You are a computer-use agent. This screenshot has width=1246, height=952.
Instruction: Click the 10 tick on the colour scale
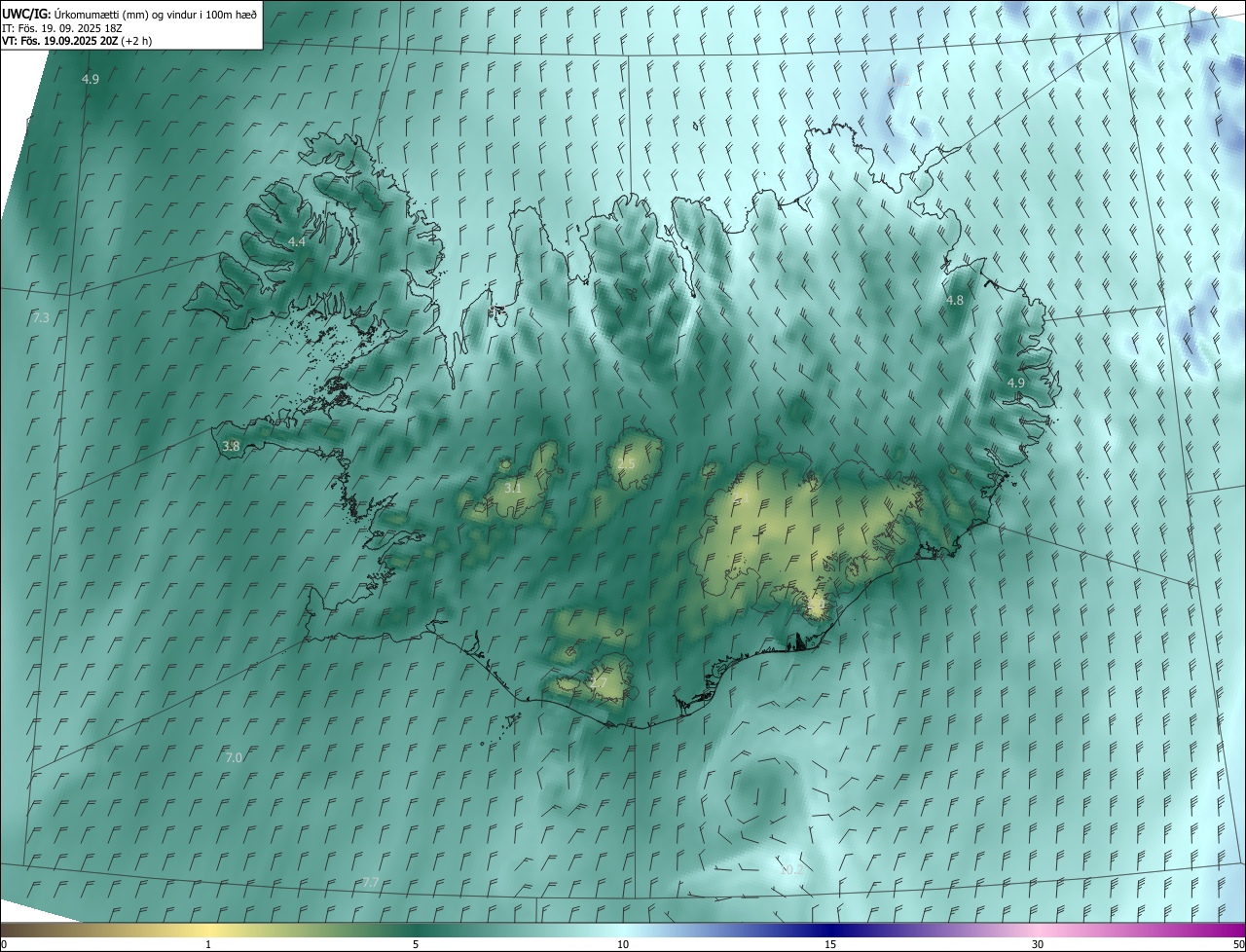tap(623, 945)
